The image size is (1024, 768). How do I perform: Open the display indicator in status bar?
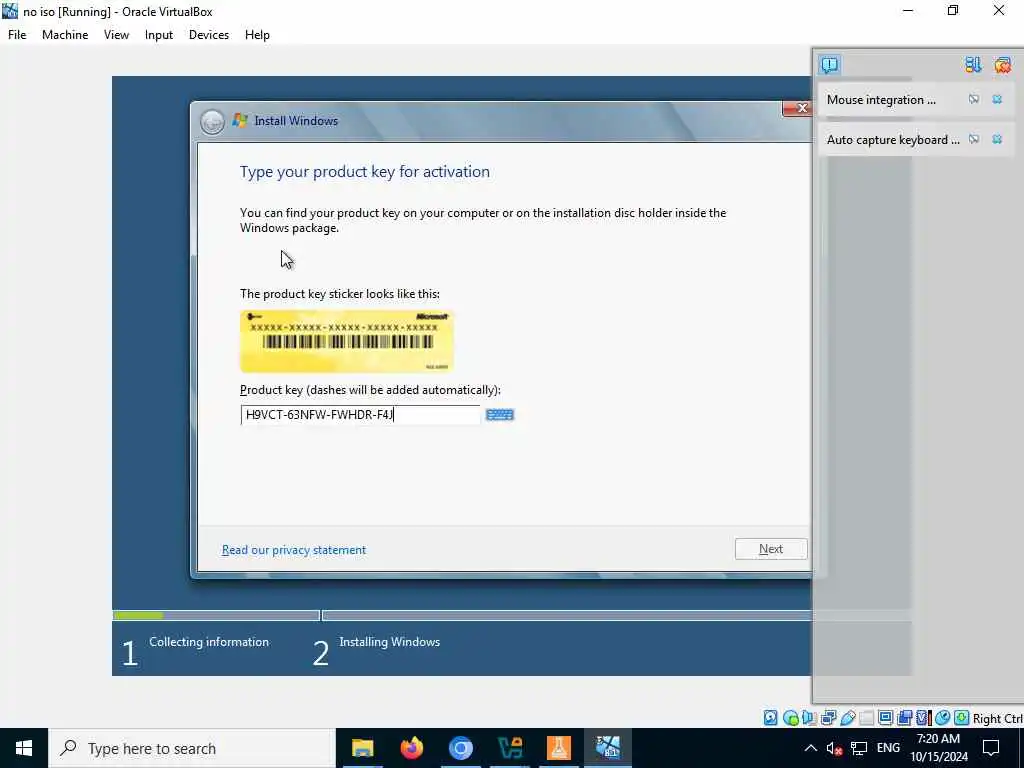(x=886, y=718)
